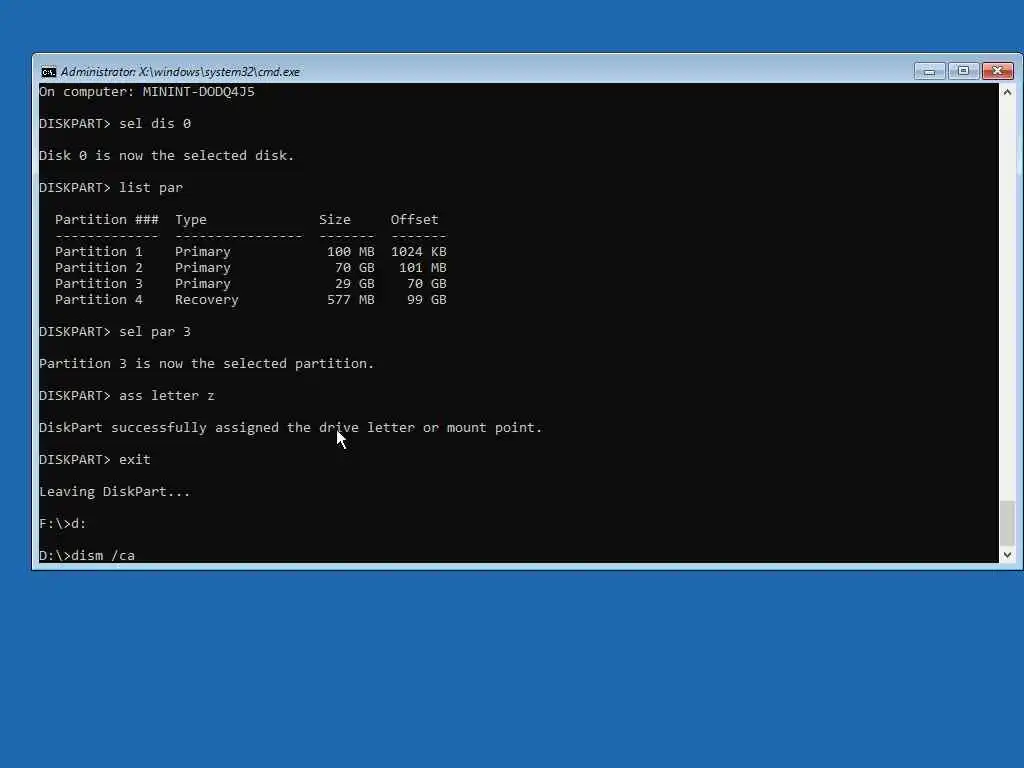Screen dimensions: 1024x768
Task: Click the 'F:\>d:' prompt line
Action: click(x=63, y=524)
